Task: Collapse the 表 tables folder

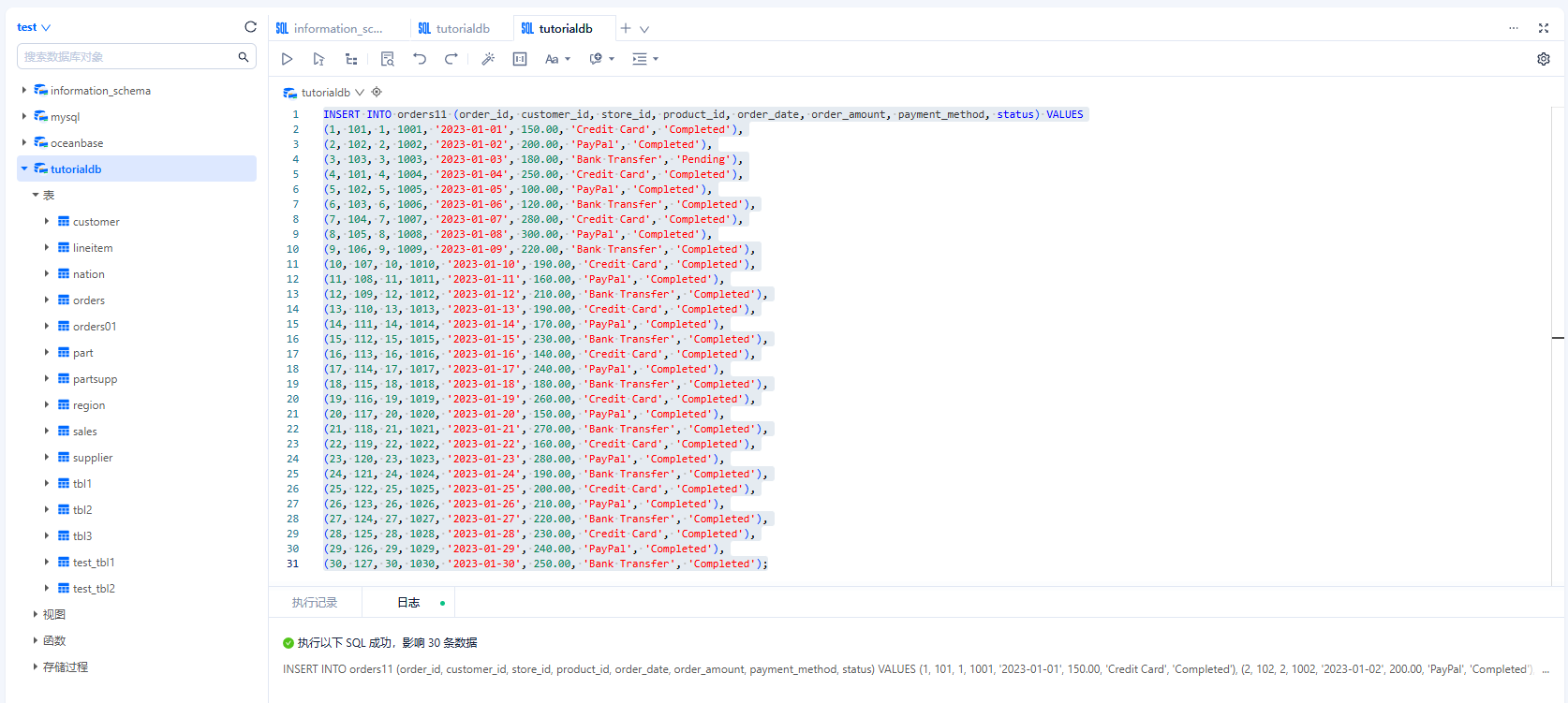Action: (36, 196)
